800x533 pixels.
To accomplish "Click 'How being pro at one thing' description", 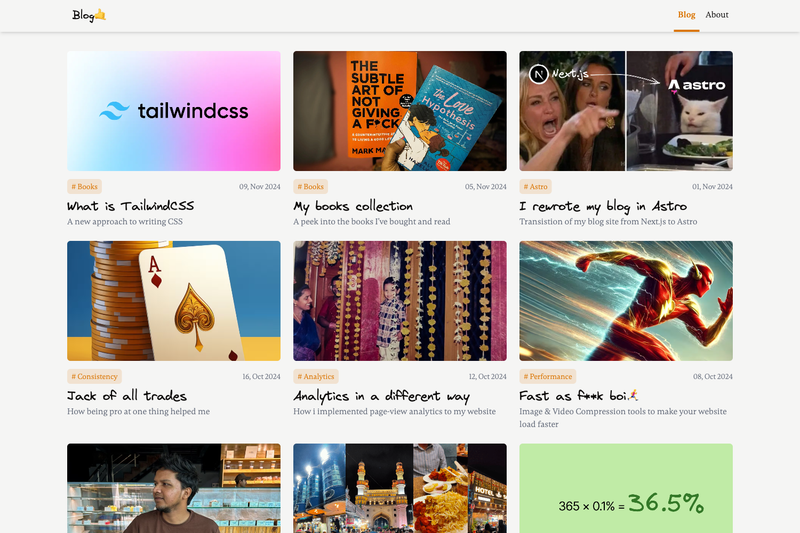I will click(138, 412).
